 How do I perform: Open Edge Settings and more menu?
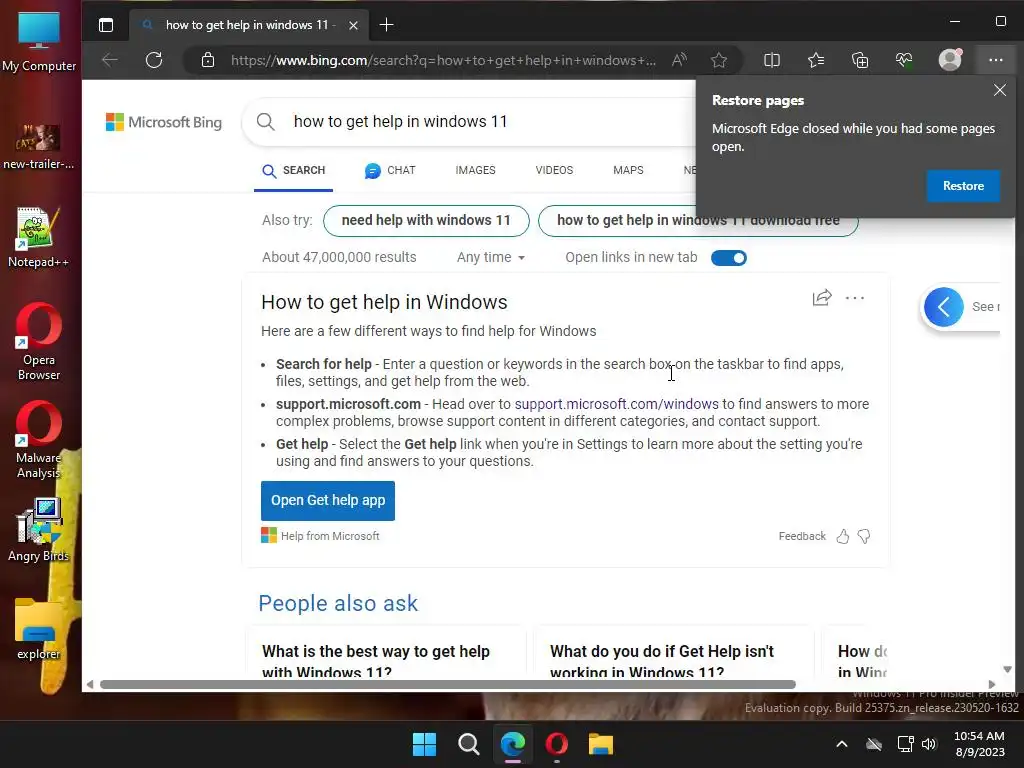[x=995, y=60]
